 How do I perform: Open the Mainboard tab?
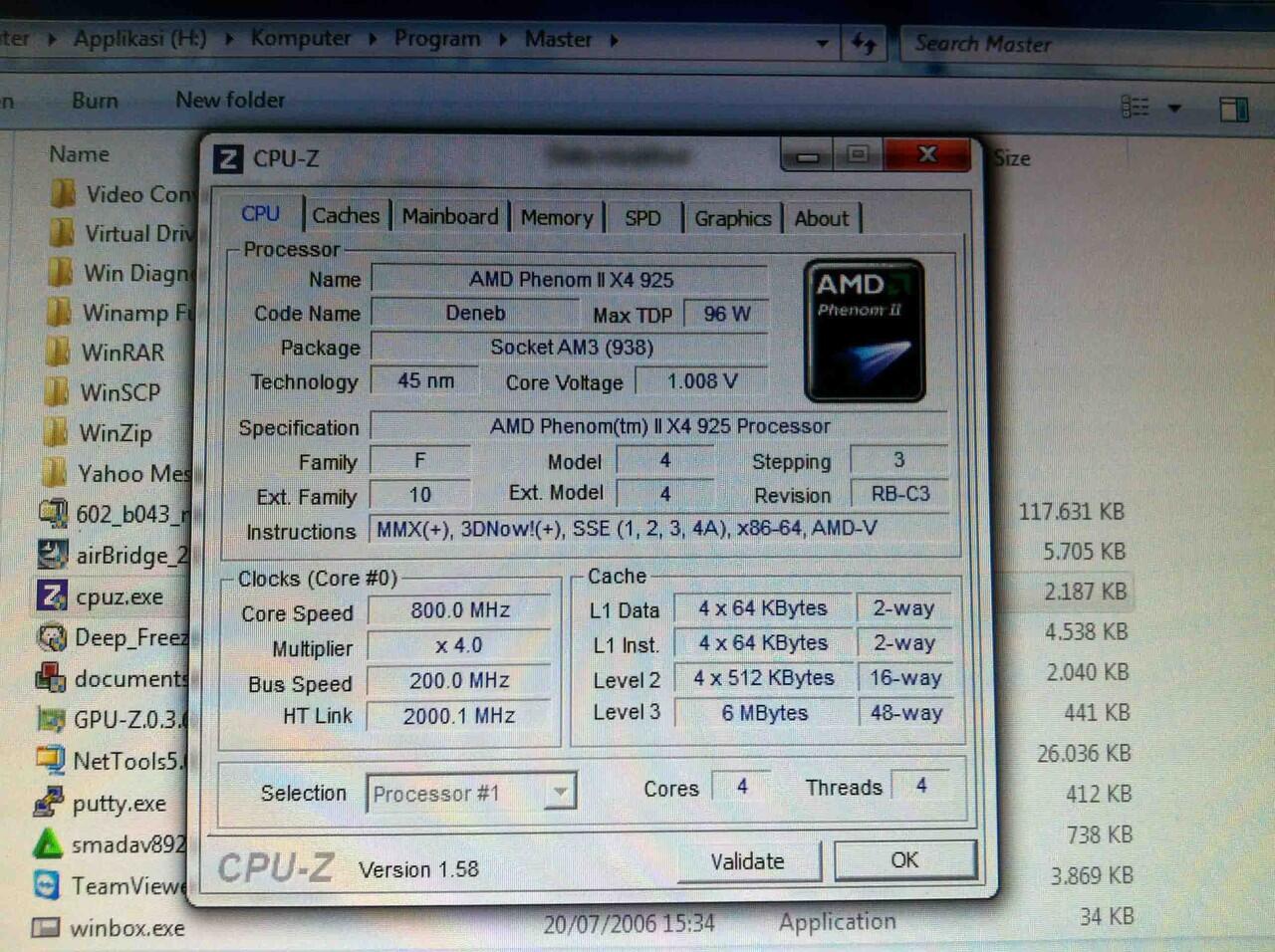(450, 216)
